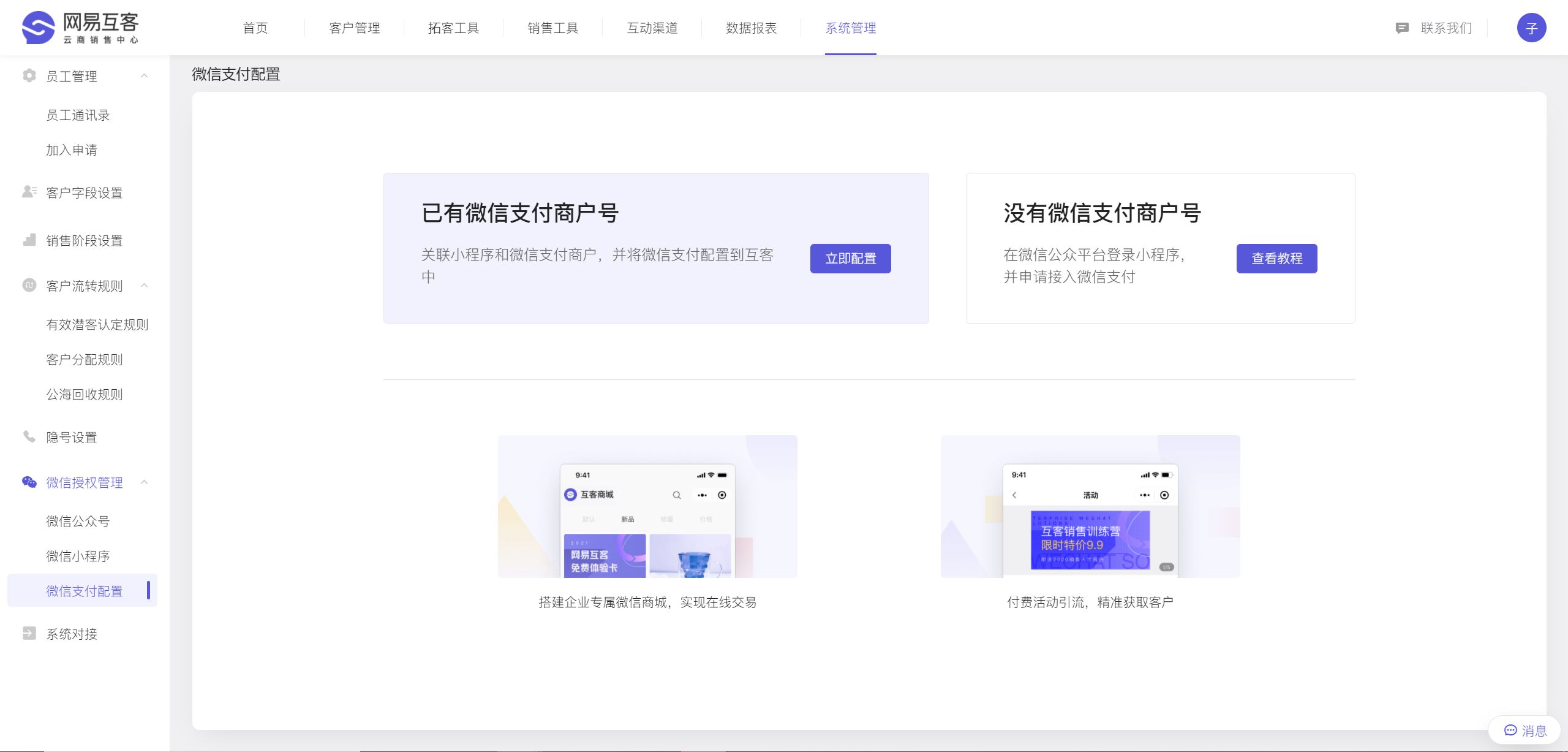Screen dimensions: 1568x752
Task: Collapse the 客户流转规则 section chevron
Action: 145,286
